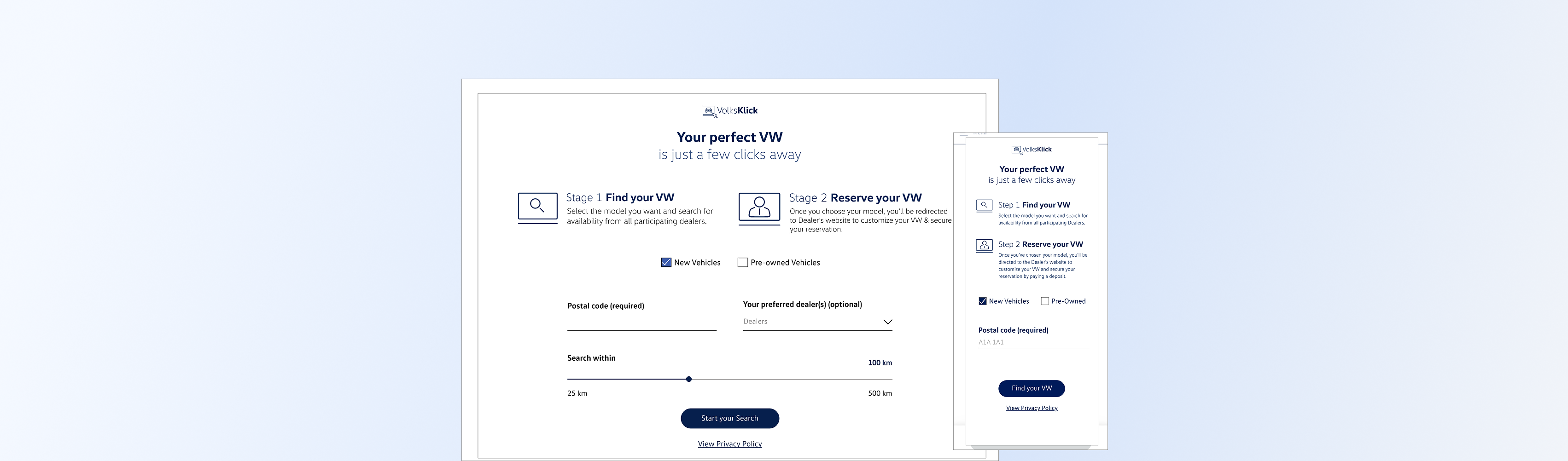Screen dimensions: 1568x461
Task: Click the Step 2 person icon on mobile
Action: [x=984, y=245]
